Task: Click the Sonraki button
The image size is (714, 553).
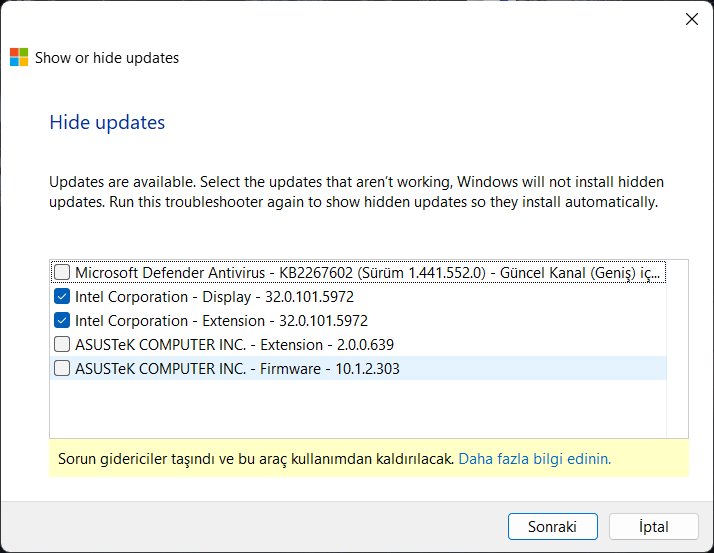Action: [552, 527]
